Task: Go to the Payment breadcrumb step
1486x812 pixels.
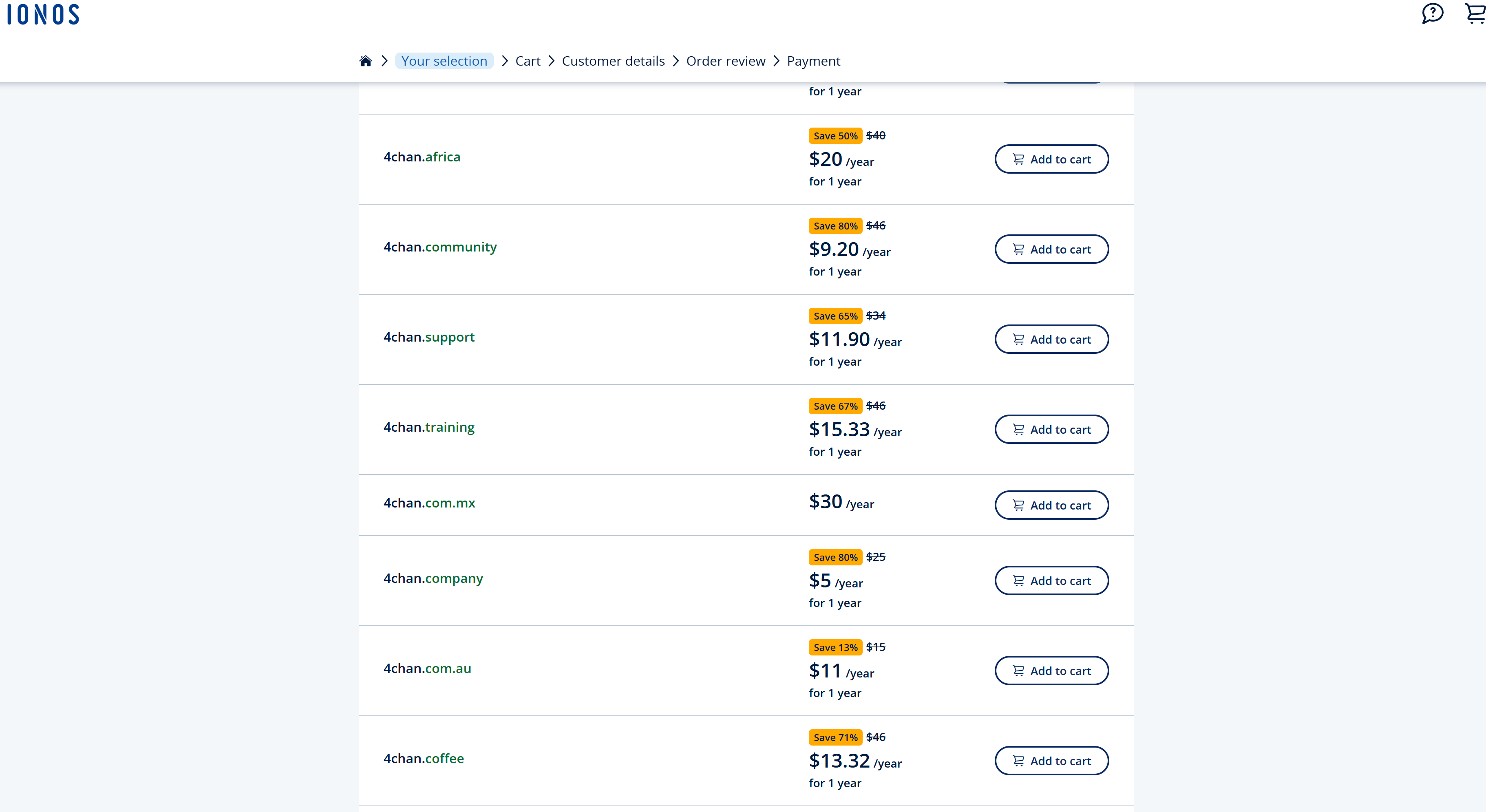Action: tap(813, 61)
